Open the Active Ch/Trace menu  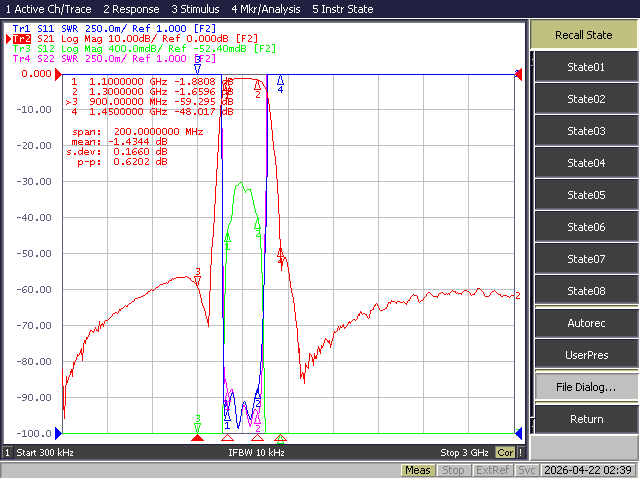tap(48, 9)
